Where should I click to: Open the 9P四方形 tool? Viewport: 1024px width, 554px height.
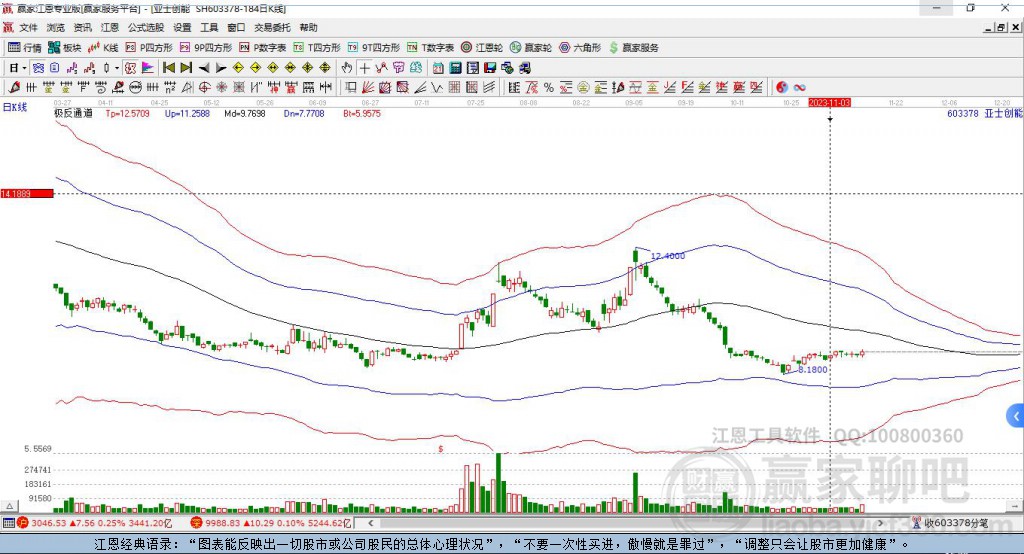click(206, 48)
